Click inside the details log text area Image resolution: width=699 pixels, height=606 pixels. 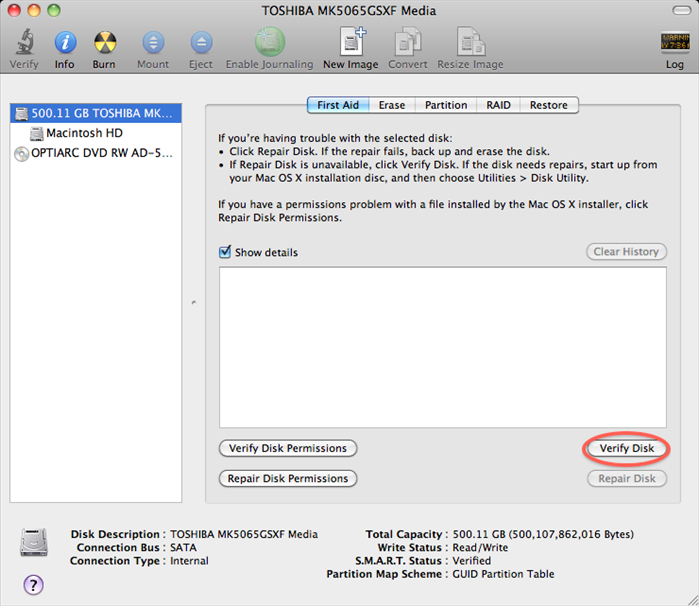(443, 347)
